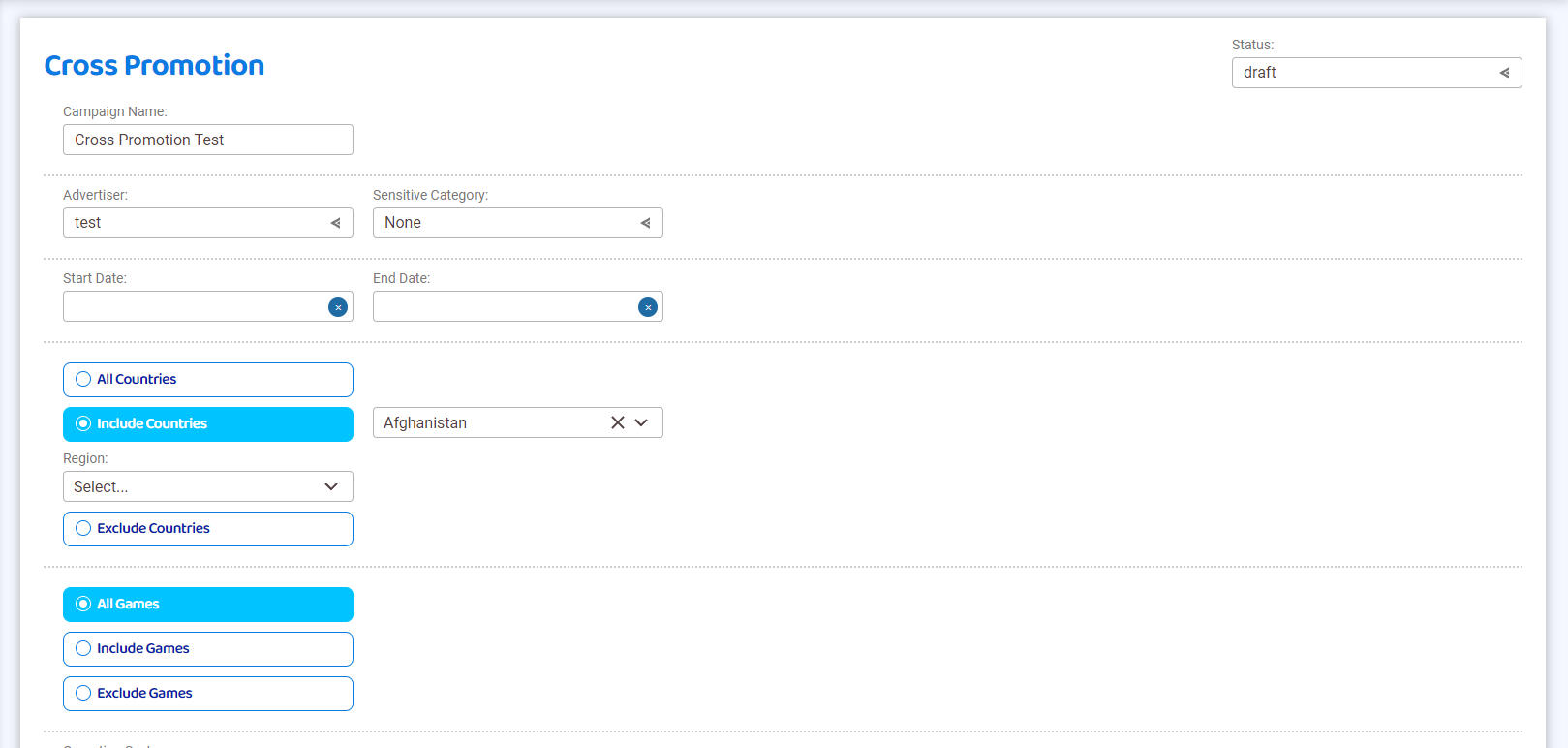
Task: Open the Sensitive Category dropdown
Action: (x=517, y=223)
